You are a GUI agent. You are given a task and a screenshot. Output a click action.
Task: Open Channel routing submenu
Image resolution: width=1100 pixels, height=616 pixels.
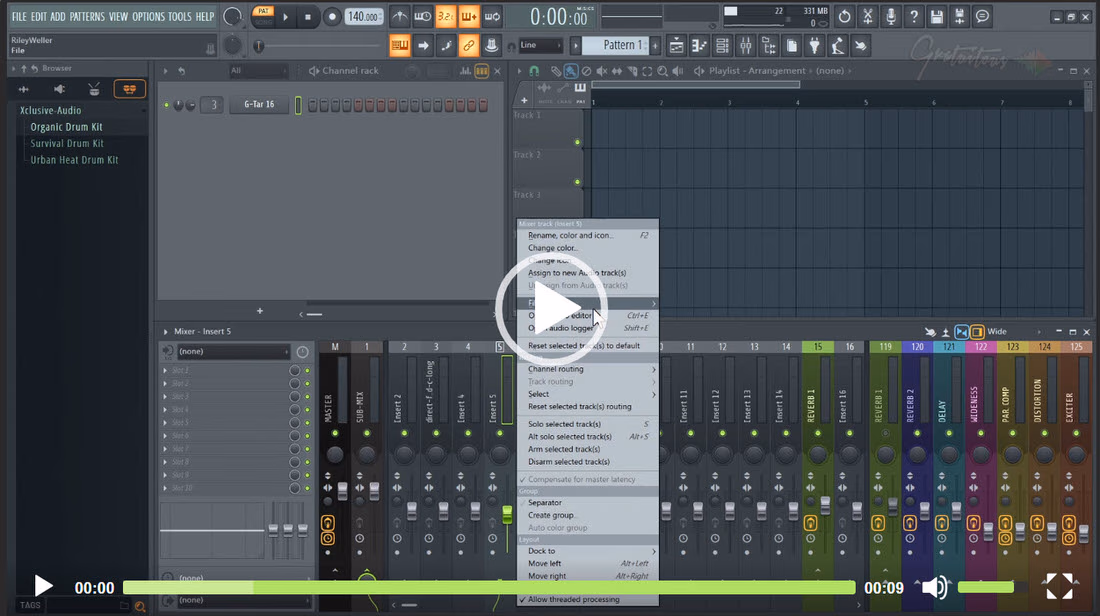pyautogui.click(x=587, y=369)
